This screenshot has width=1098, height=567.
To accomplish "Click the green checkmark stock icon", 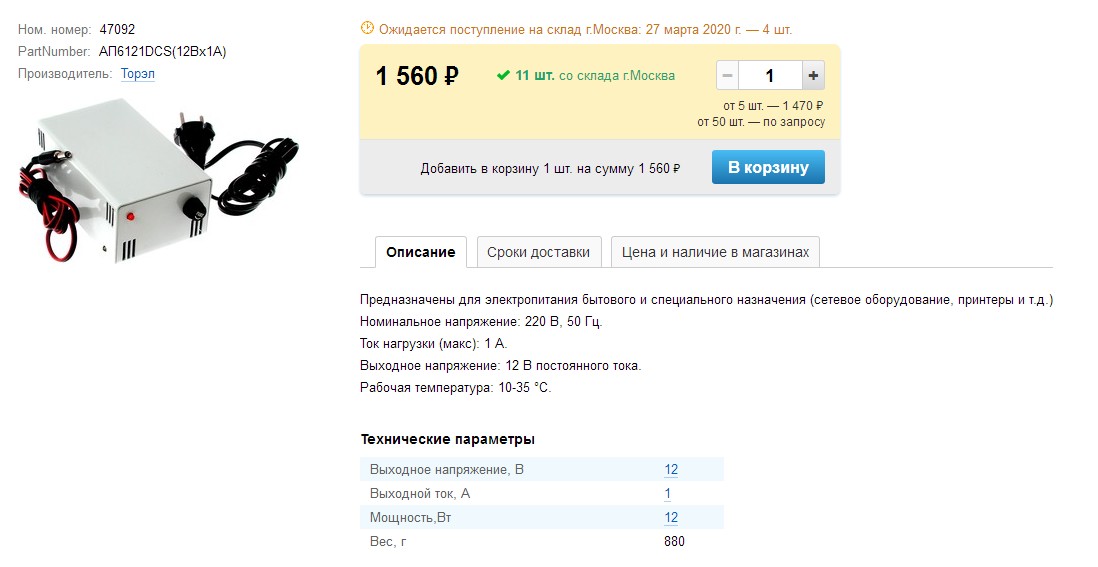I will [503, 76].
